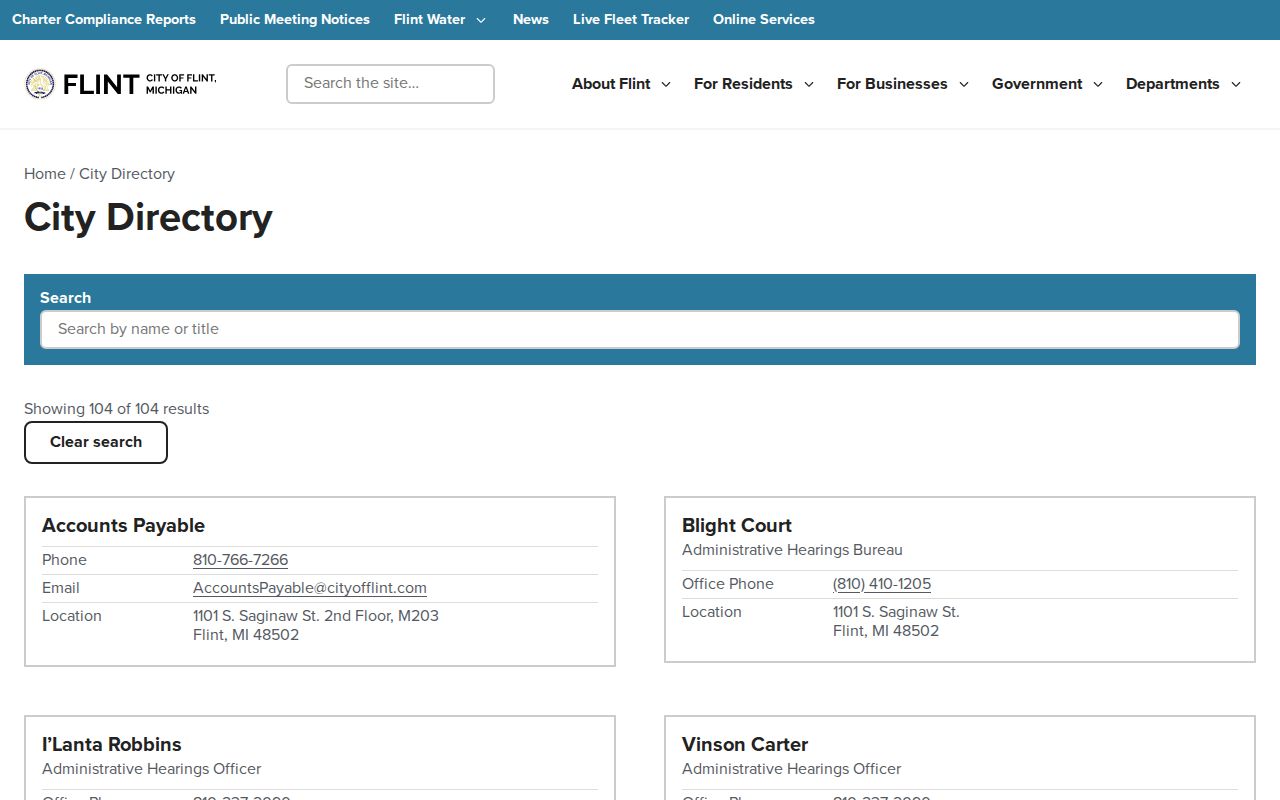This screenshot has height=800, width=1280.
Task: Expand the For Businesses chevron arrow
Action: 964,84
